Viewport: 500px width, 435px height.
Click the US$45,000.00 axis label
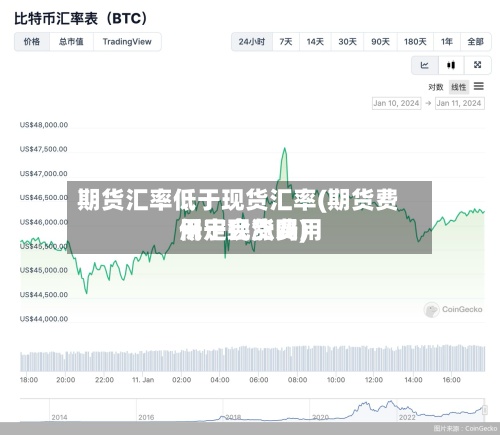point(44,270)
